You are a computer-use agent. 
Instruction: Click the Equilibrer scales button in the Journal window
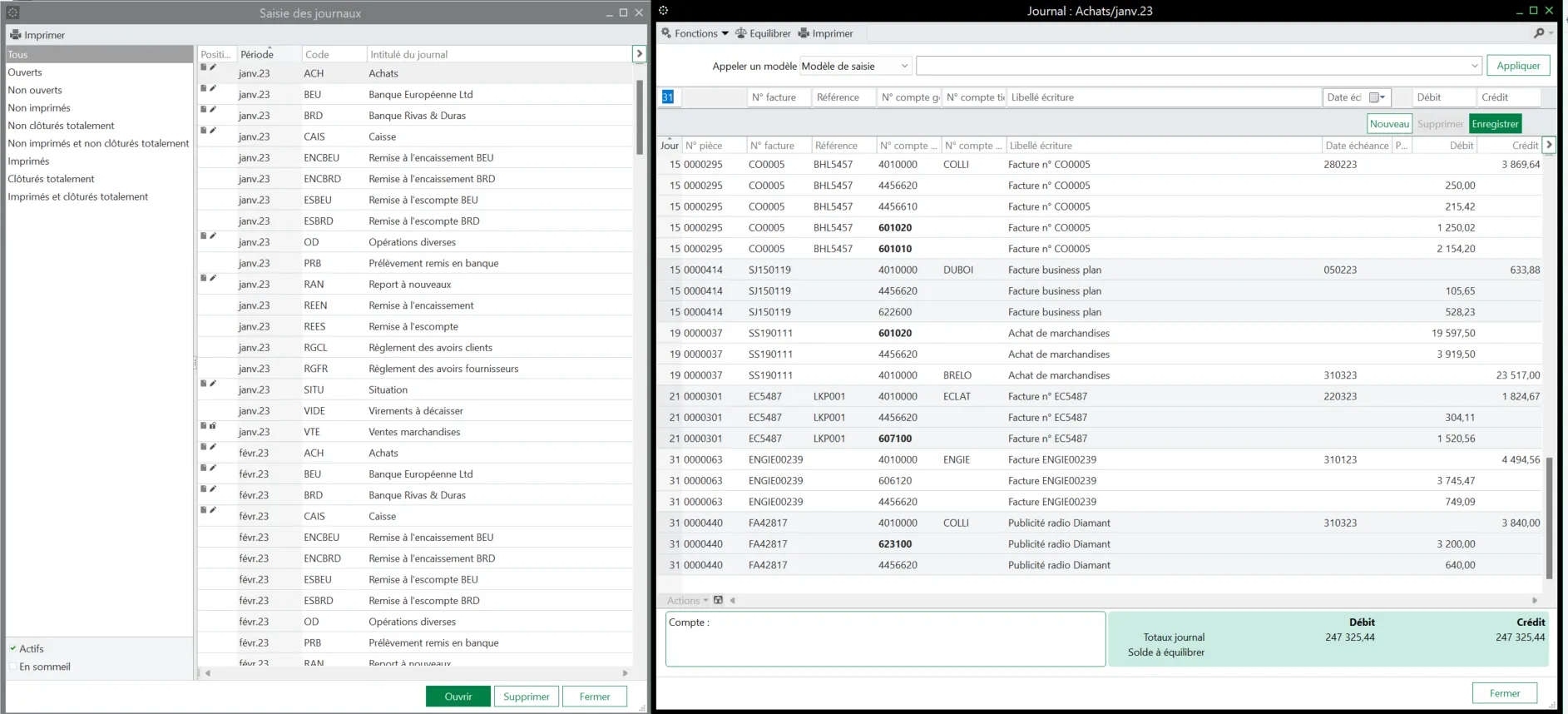[x=763, y=33]
